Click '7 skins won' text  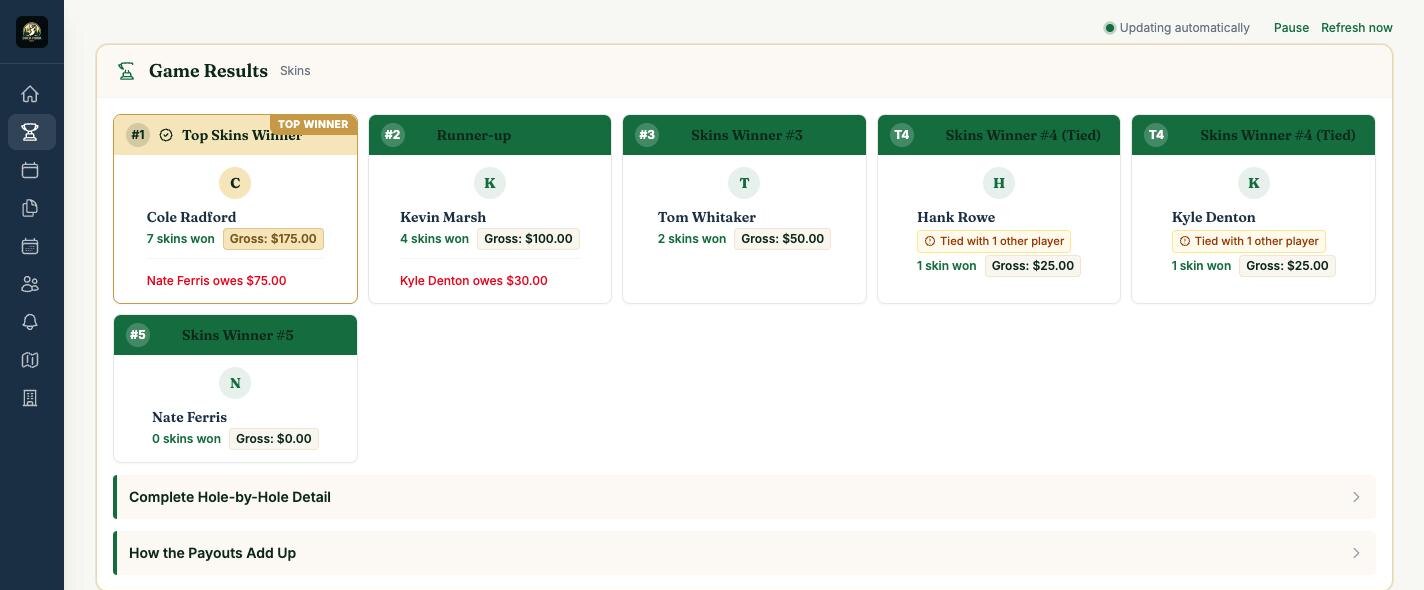coord(180,239)
